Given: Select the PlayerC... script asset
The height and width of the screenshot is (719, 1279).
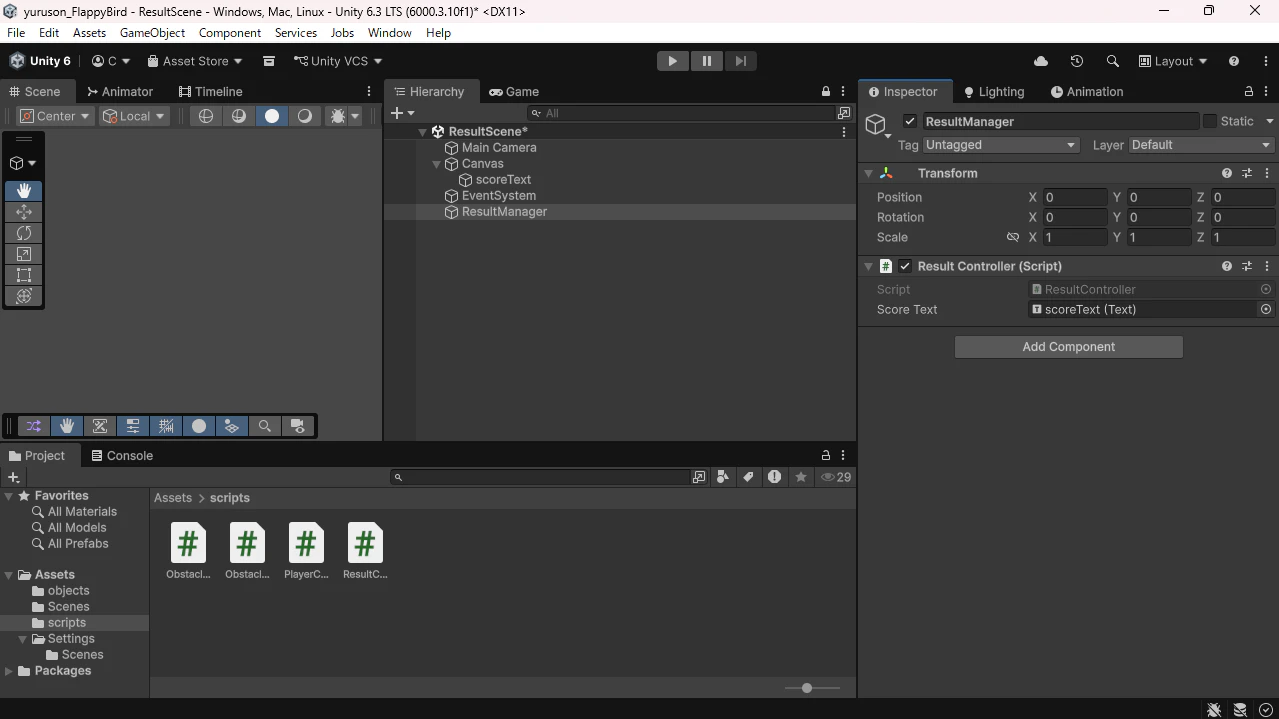Looking at the screenshot, I should point(306,551).
